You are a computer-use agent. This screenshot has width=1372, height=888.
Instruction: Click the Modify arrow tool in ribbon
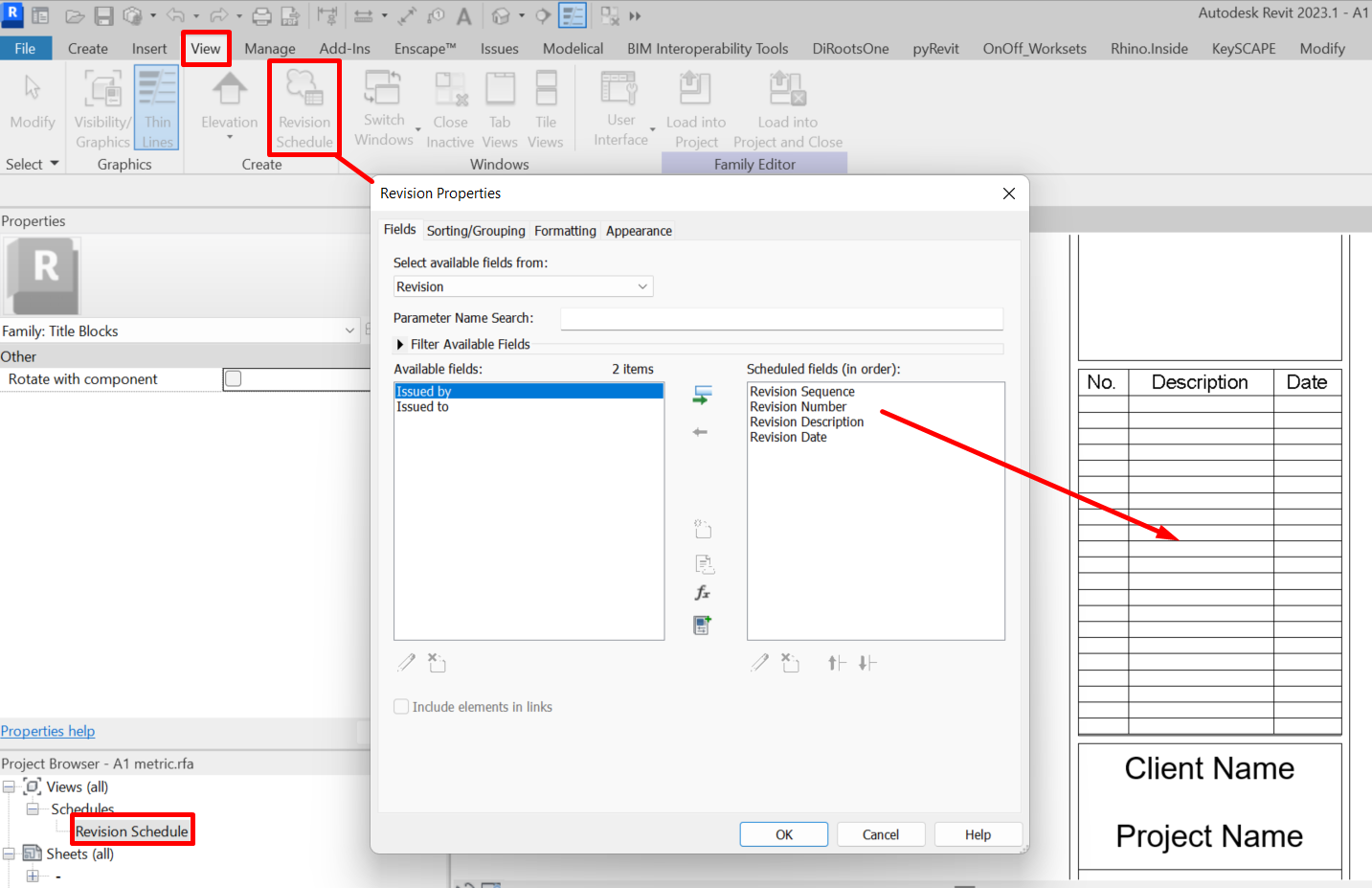pyautogui.click(x=33, y=102)
